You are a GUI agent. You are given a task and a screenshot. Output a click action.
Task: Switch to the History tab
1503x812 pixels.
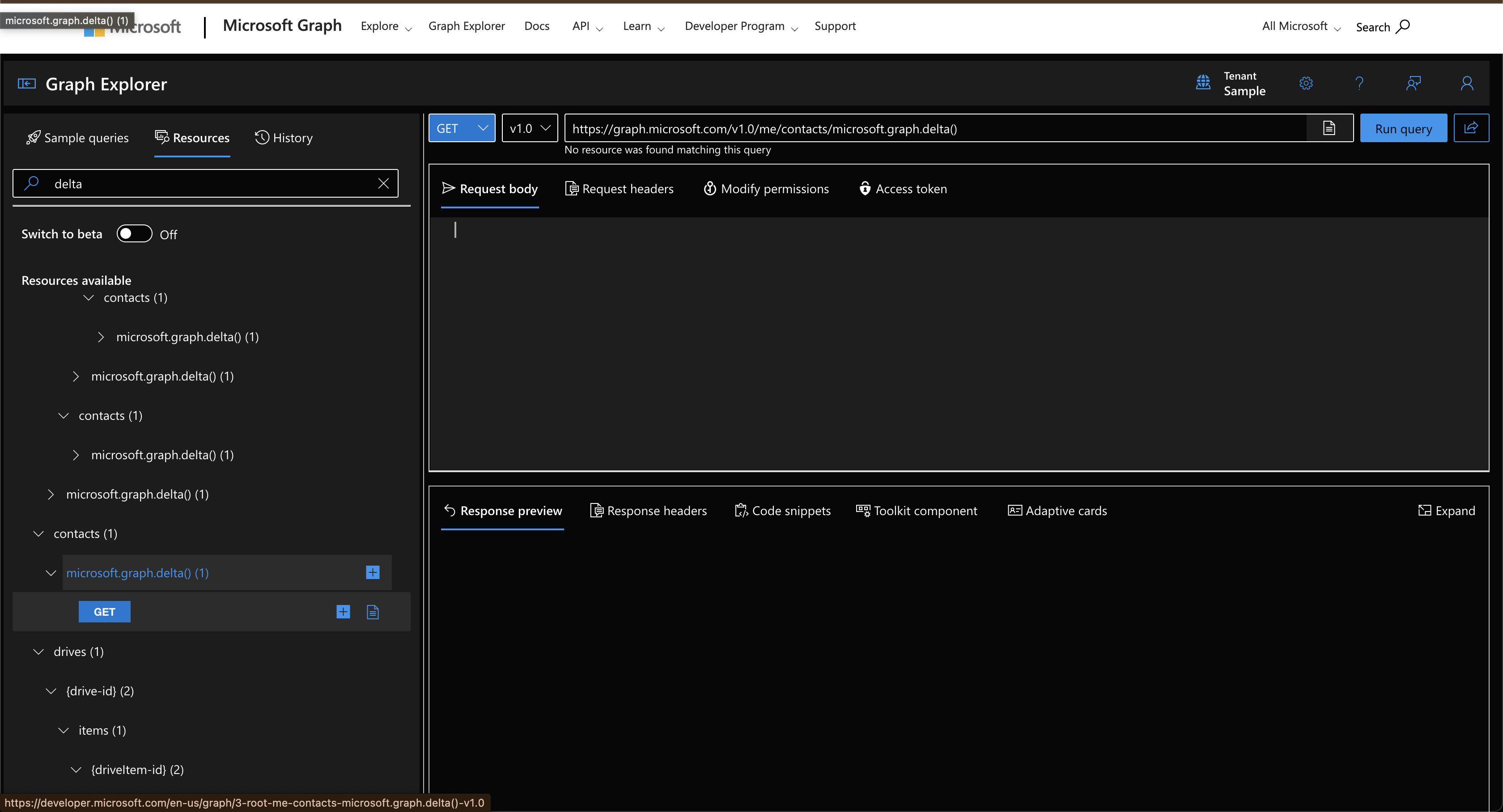(284, 138)
